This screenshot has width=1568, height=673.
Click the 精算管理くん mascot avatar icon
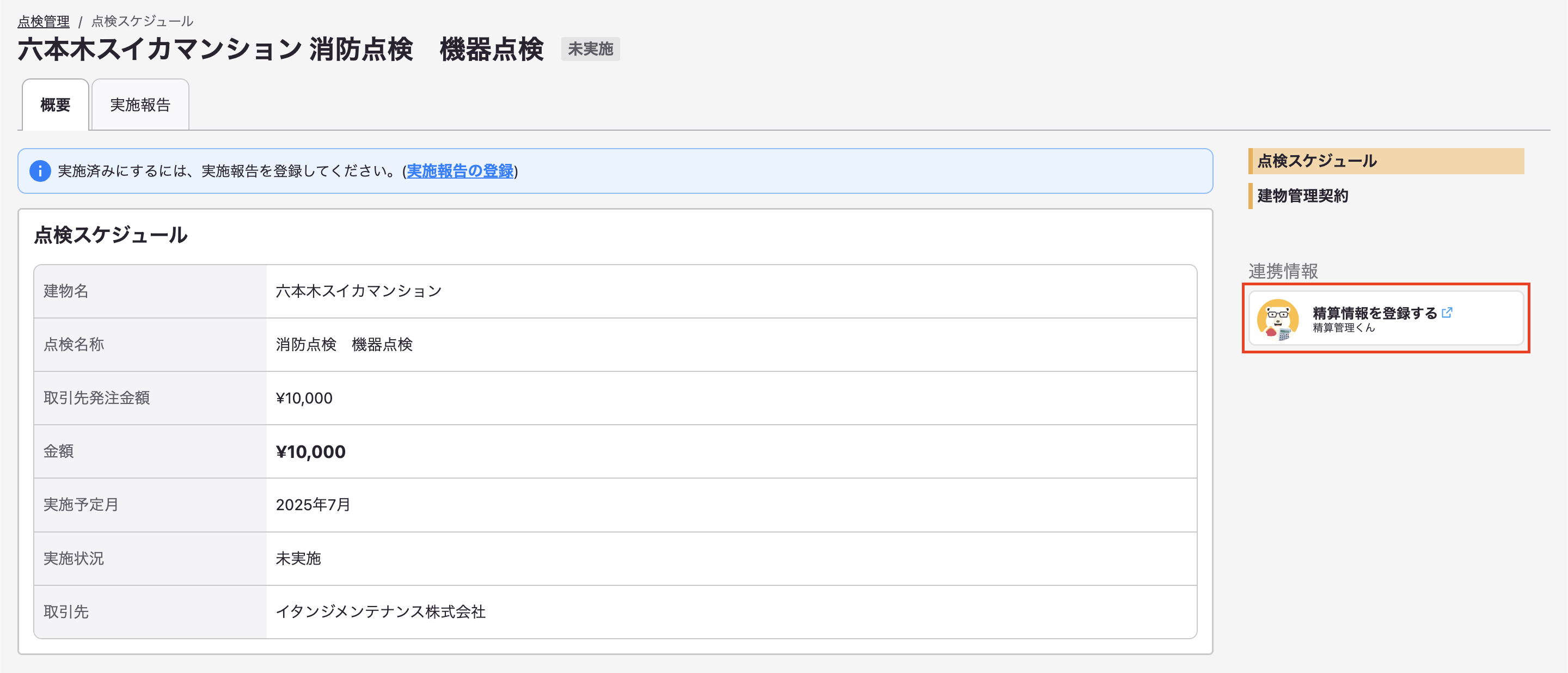[1278, 319]
